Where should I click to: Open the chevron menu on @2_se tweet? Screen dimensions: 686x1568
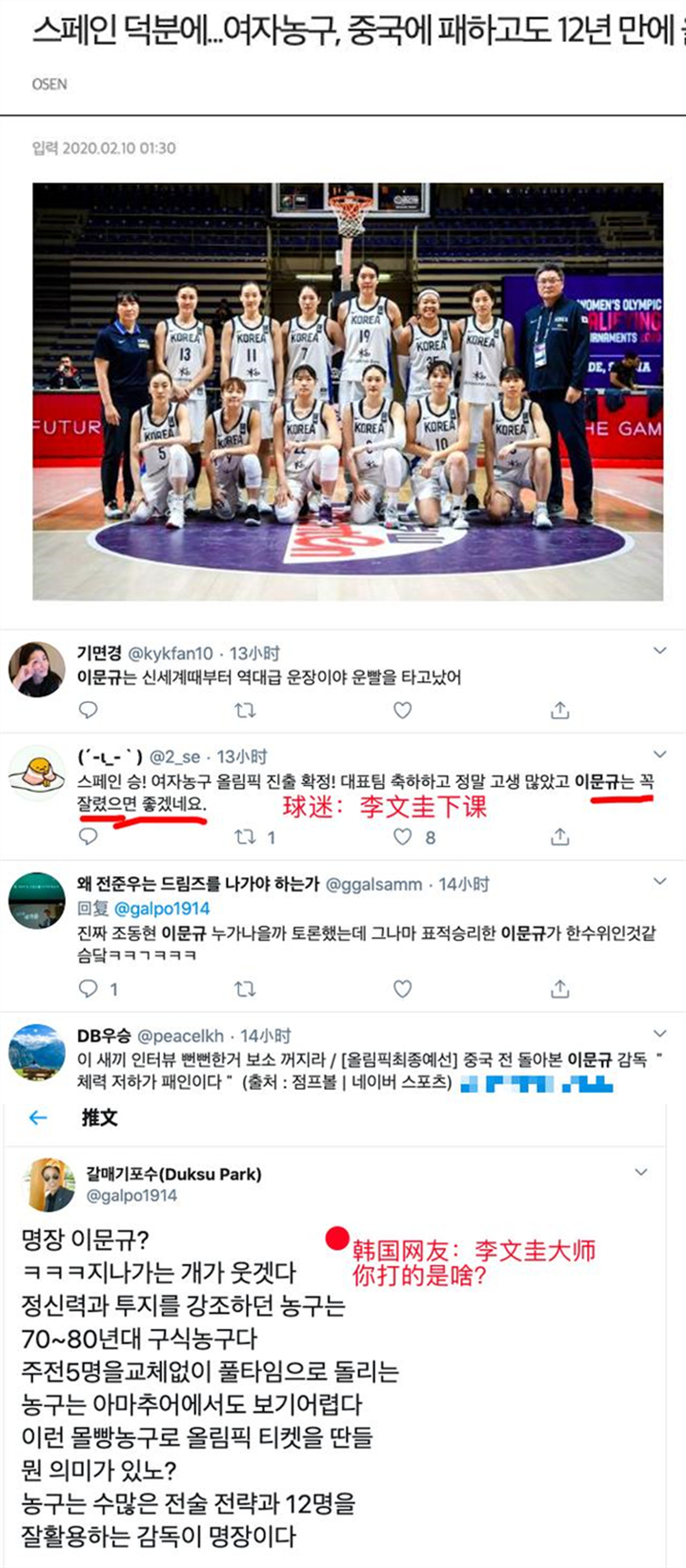coord(660,754)
